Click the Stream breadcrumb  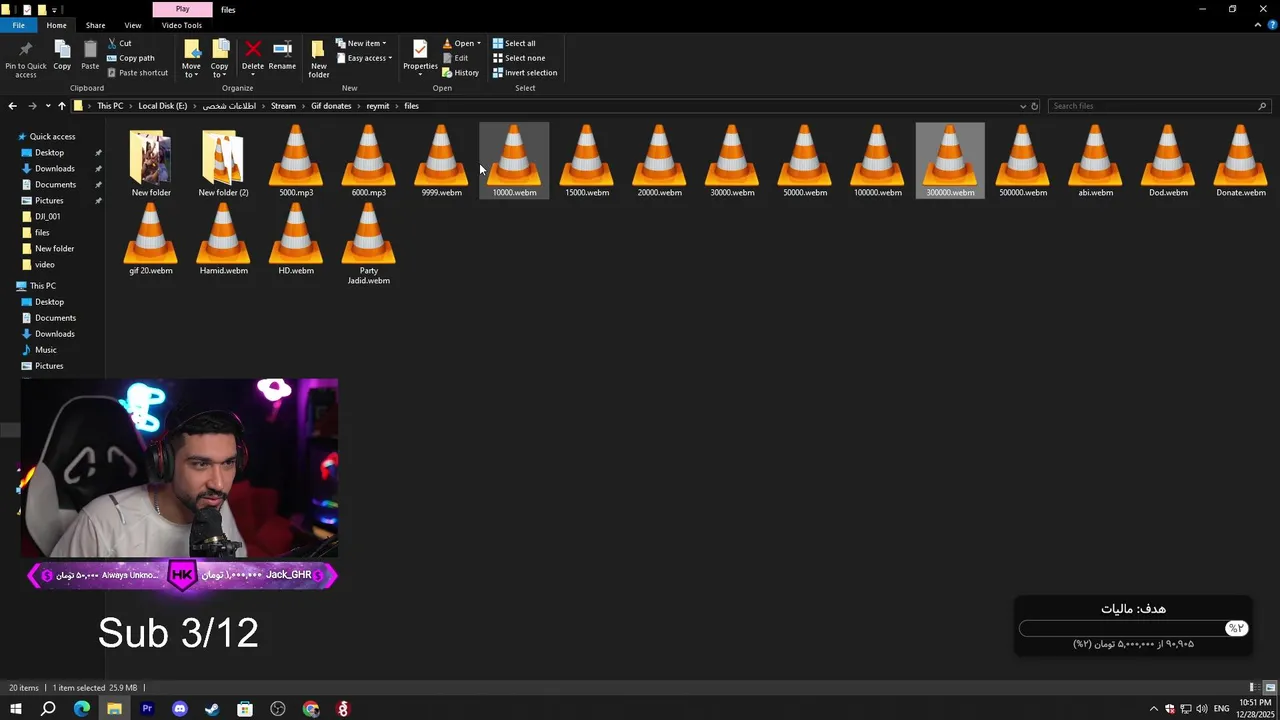pos(283,106)
